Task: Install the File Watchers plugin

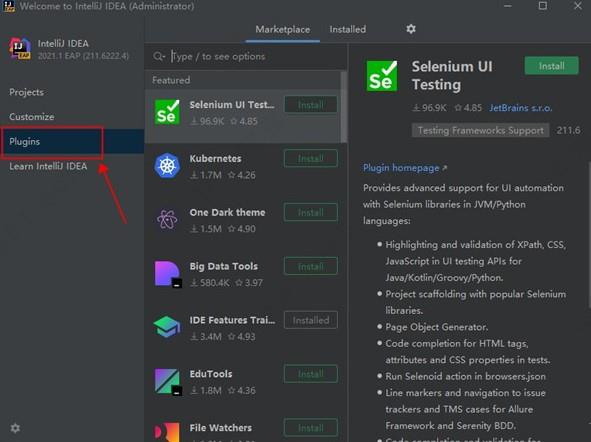Action: click(x=311, y=428)
